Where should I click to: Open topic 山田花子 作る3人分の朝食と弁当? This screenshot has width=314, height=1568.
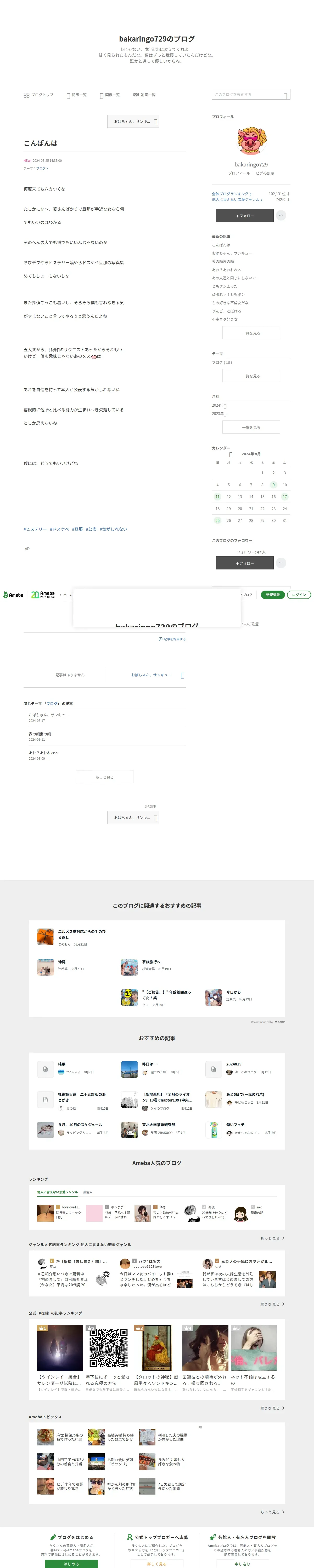[61, 1461]
